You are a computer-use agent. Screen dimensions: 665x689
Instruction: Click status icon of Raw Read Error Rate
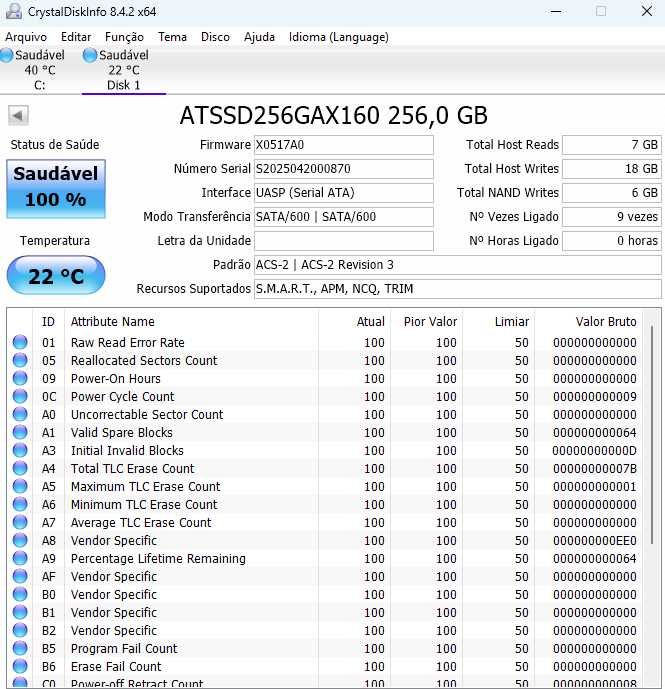(20, 342)
